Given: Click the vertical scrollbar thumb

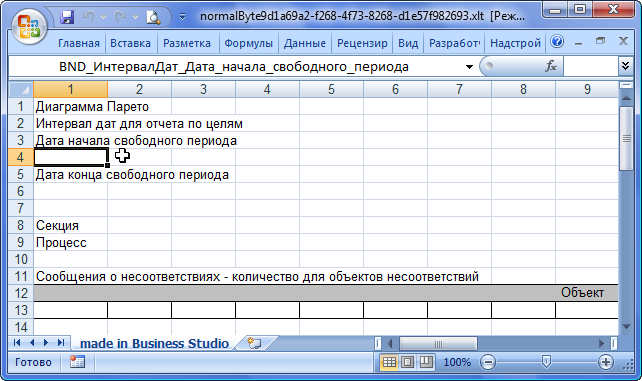Looking at the screenshot, I should [626, 138].
